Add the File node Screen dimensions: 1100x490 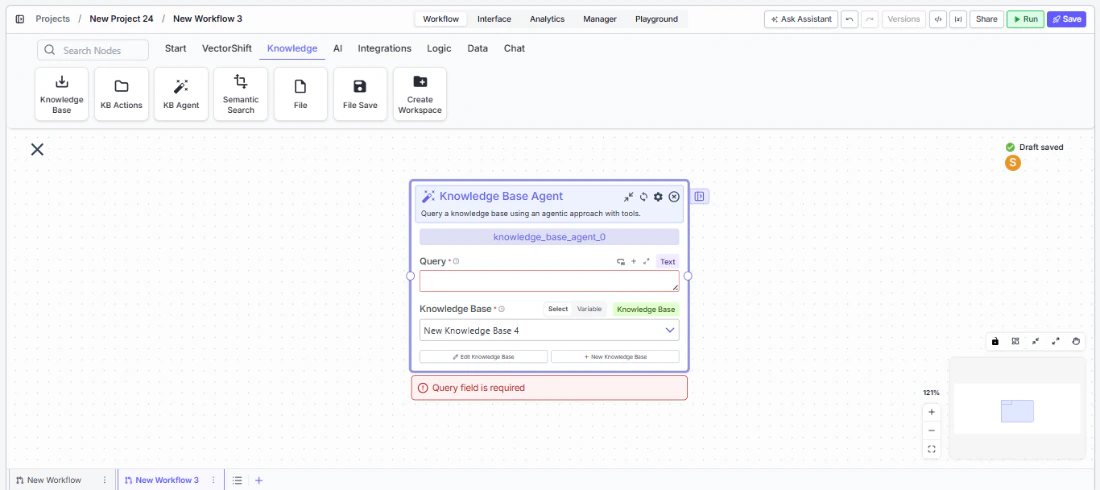click(x=300, y=94)
